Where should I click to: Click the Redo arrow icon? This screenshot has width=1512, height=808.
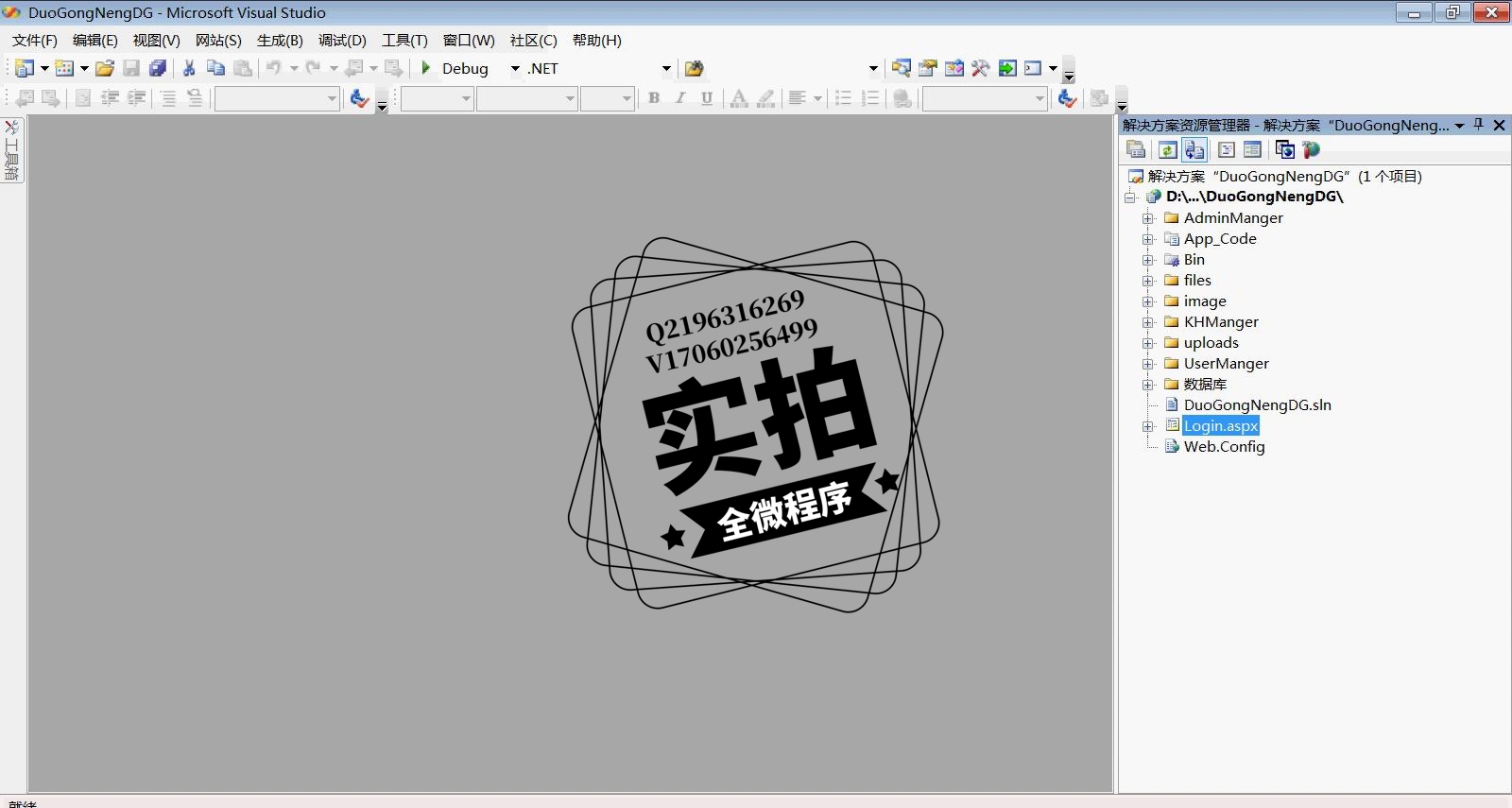(x=313, y=68)
